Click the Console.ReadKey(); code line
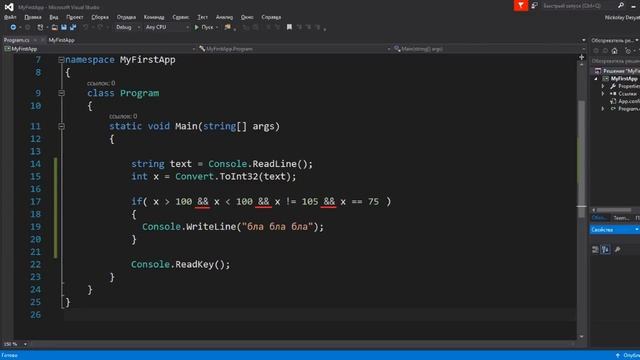The width and height of the screenshot is (640, 360). [x=180, y=264]
